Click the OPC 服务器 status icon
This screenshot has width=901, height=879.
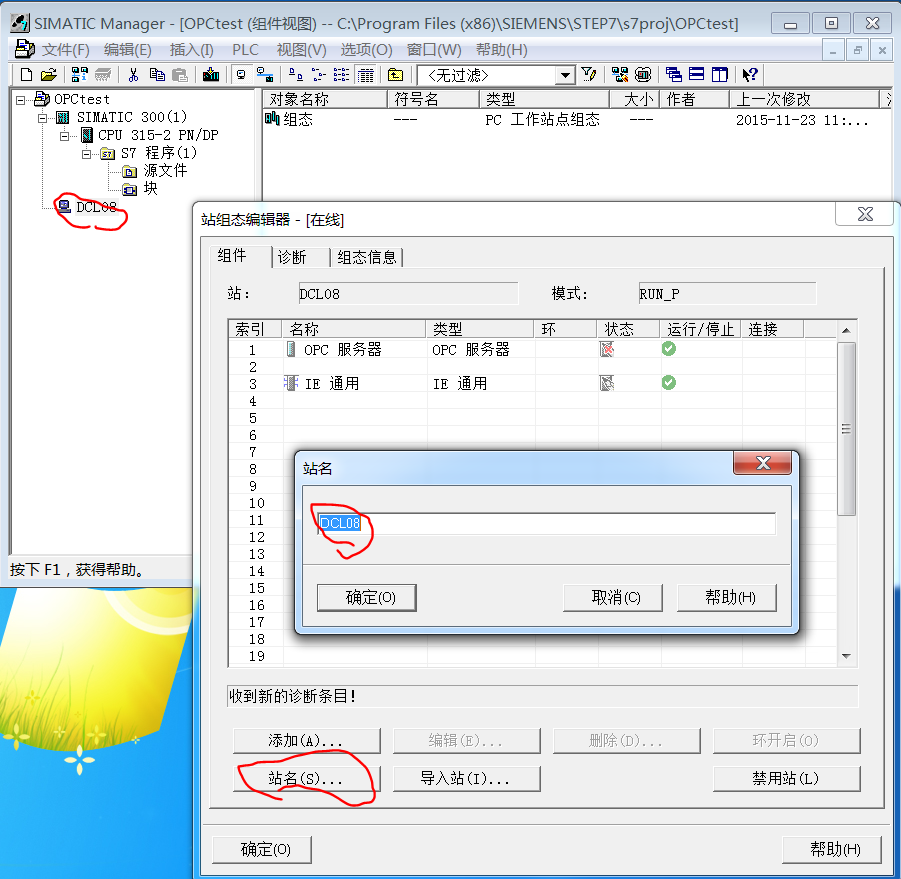point(607,349)
